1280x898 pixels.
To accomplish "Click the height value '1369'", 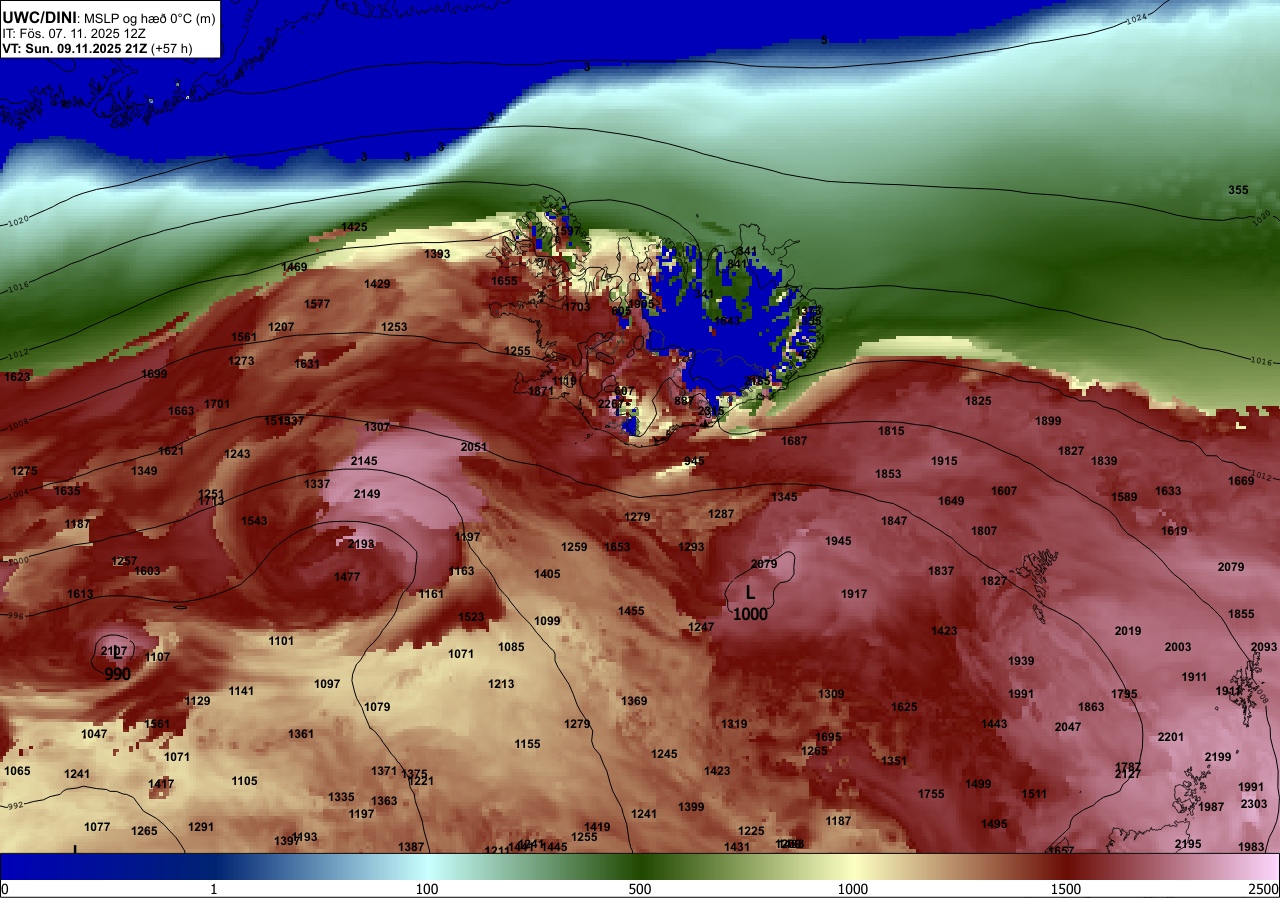I will [x=634, y=701].
